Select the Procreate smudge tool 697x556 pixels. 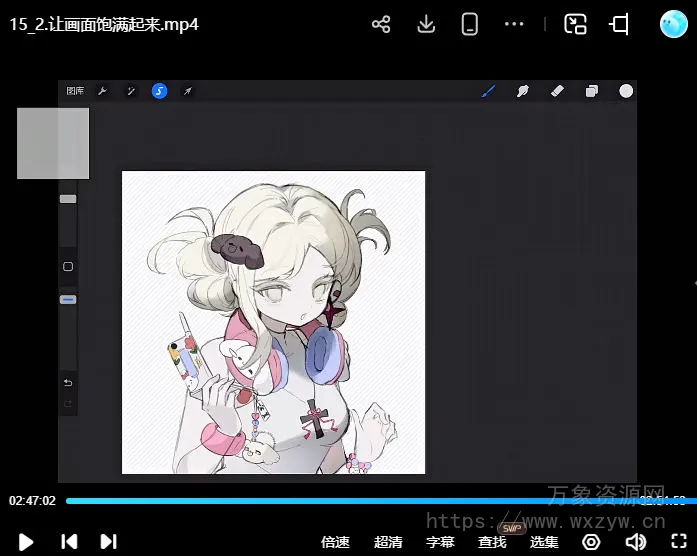click(x=522, y=91)
